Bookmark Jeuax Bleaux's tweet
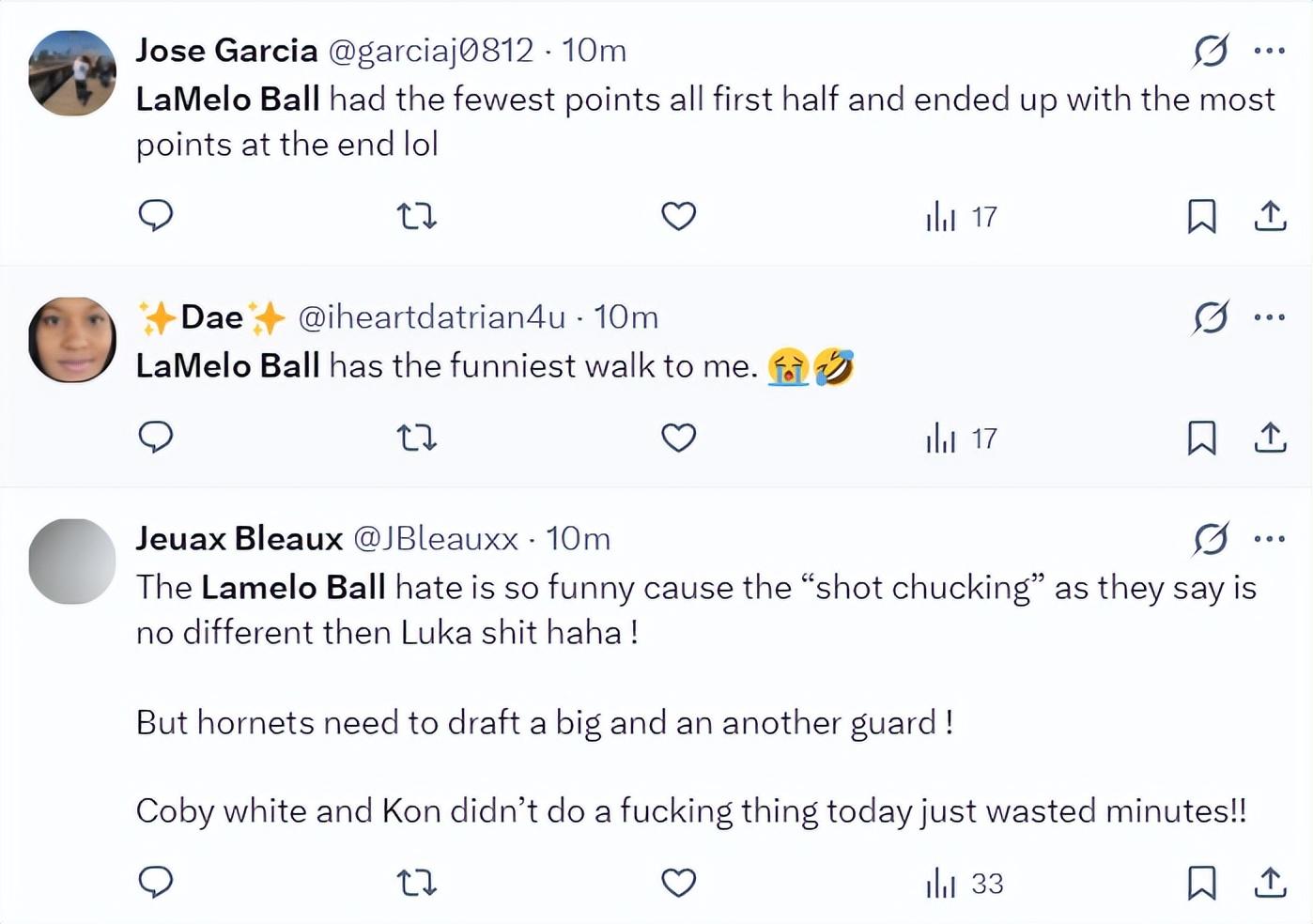The height and width of the screenshot is (924, 1313). click(x=1201, y=883)
